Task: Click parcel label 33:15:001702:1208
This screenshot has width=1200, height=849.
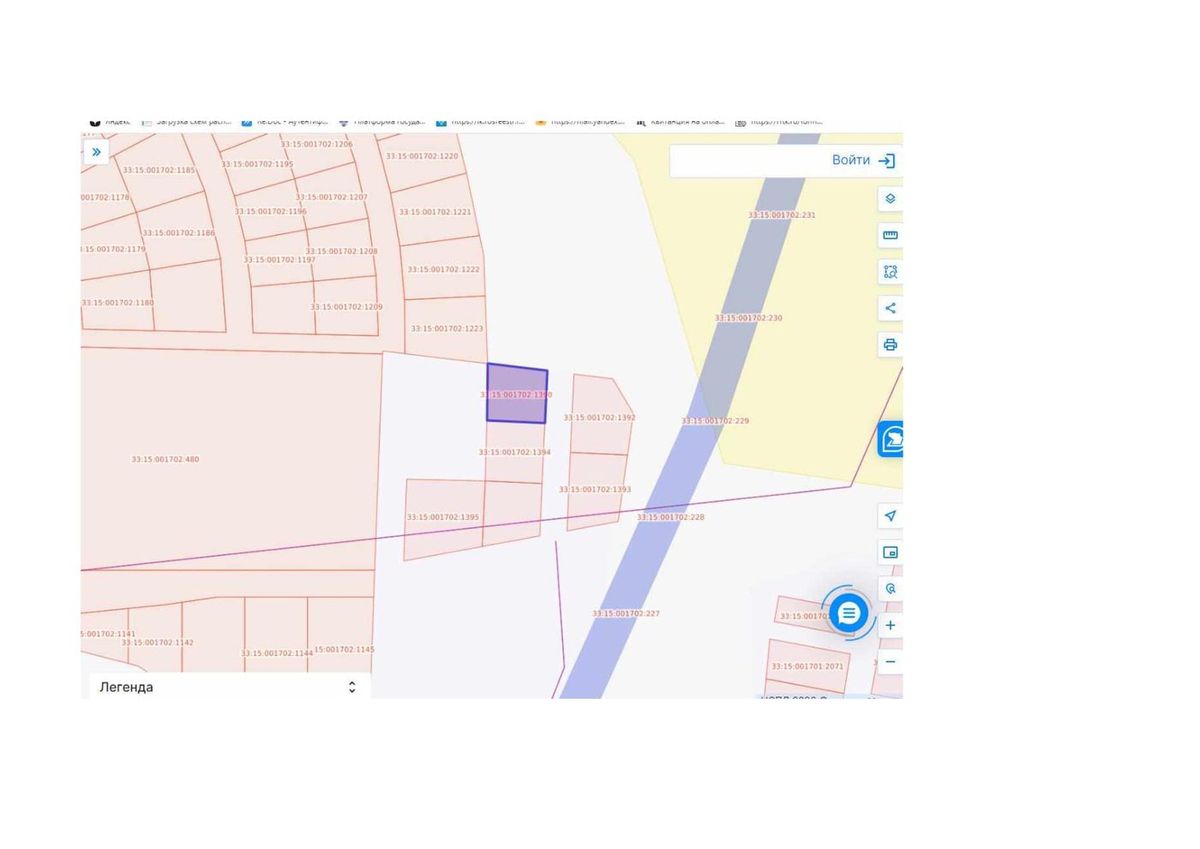Action: click(x=341, y=251)
